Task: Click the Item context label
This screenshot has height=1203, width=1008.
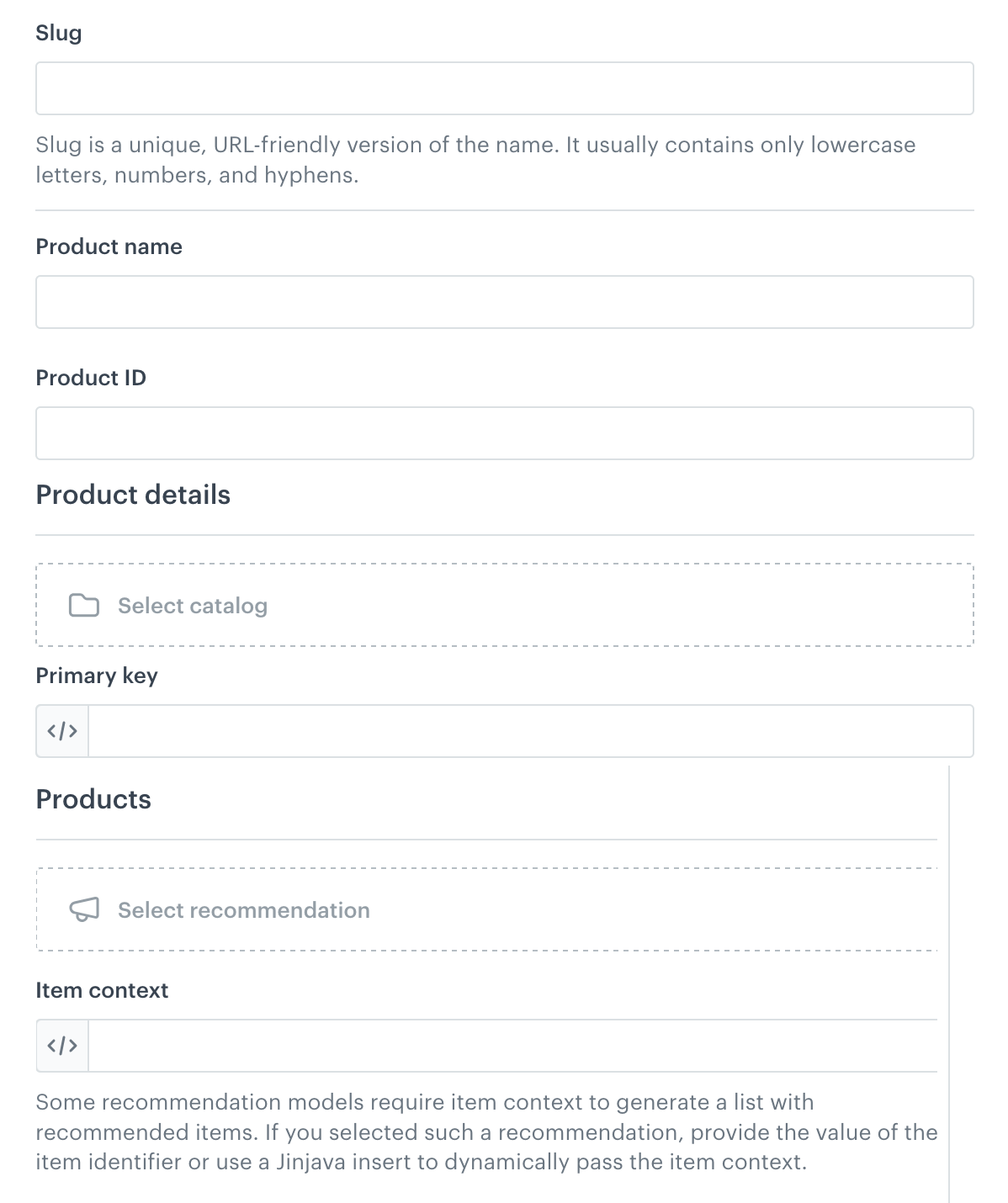Action: click(102, 990)
